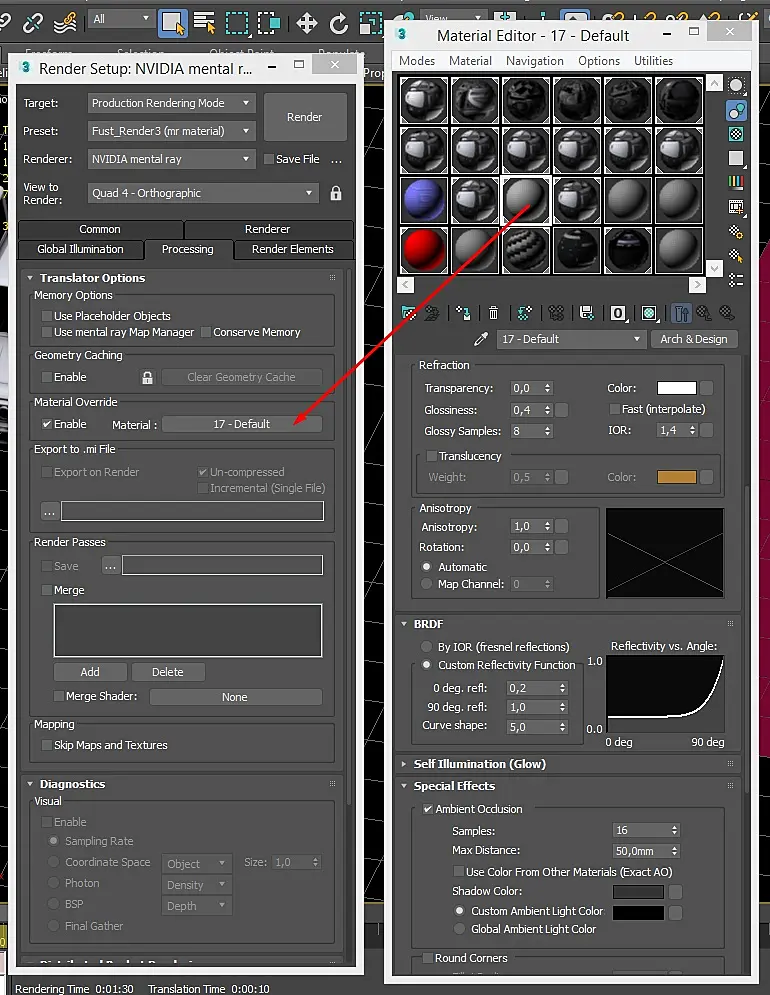Click Window/Crossing selection toggle icon
770x995 pixels.
point(269,23)
